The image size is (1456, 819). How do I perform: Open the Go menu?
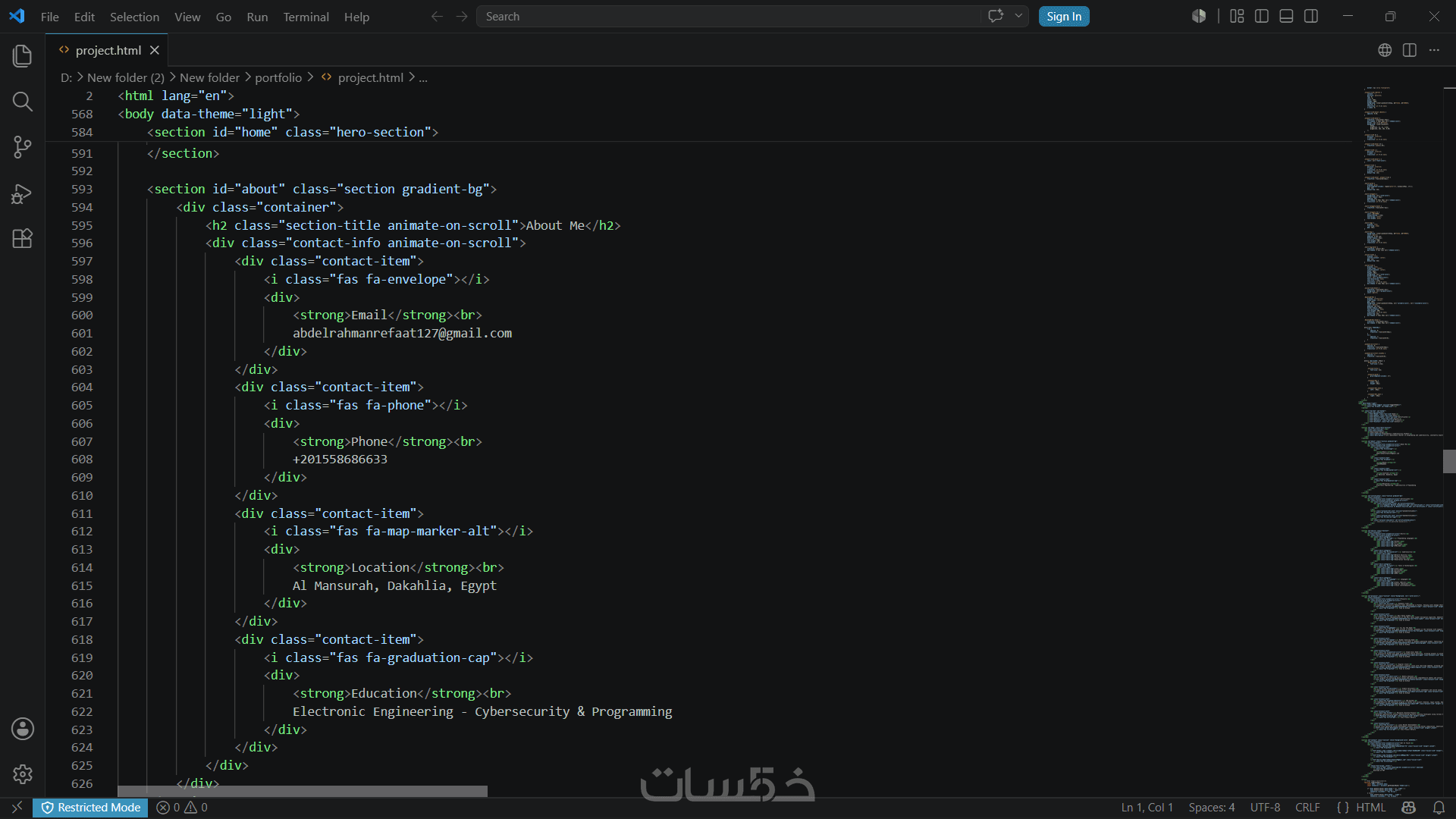tap(223, 17)
